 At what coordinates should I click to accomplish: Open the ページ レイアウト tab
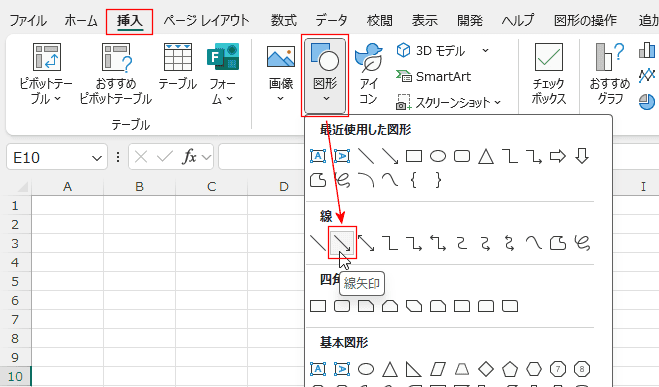coord(206,20)
